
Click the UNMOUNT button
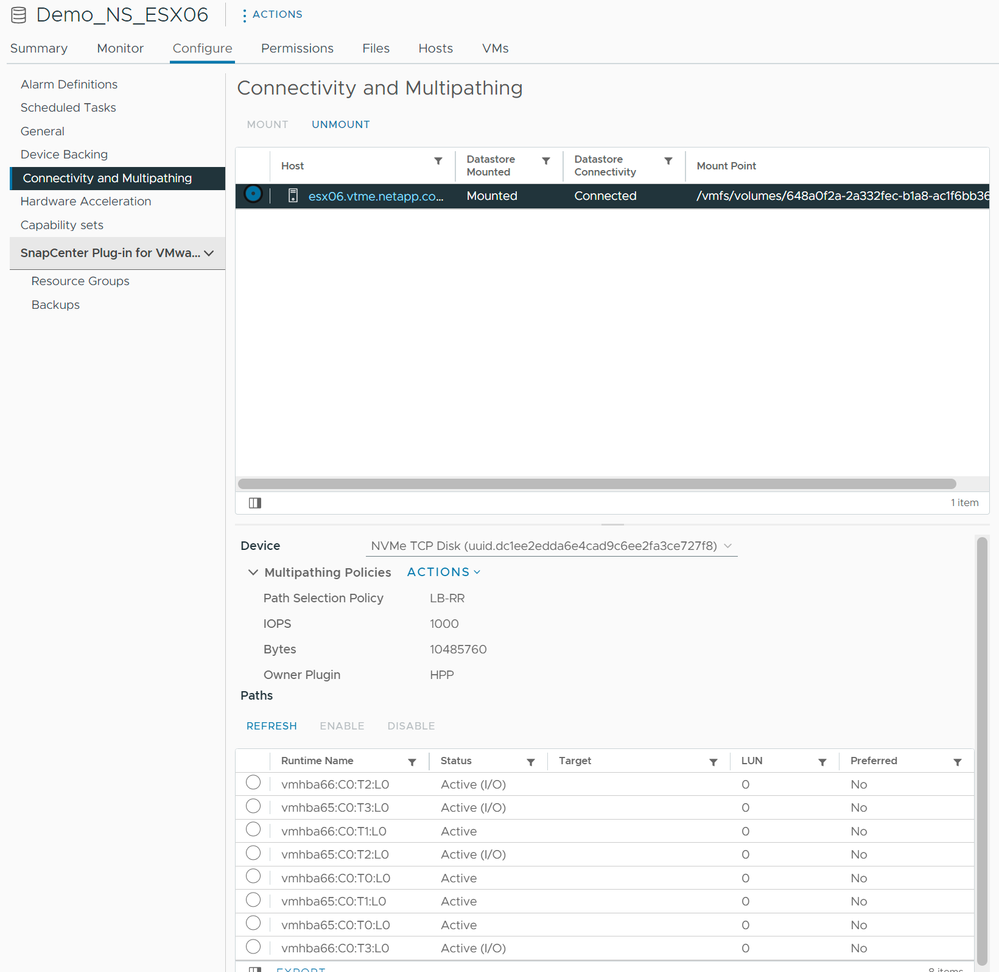[340, 125]
